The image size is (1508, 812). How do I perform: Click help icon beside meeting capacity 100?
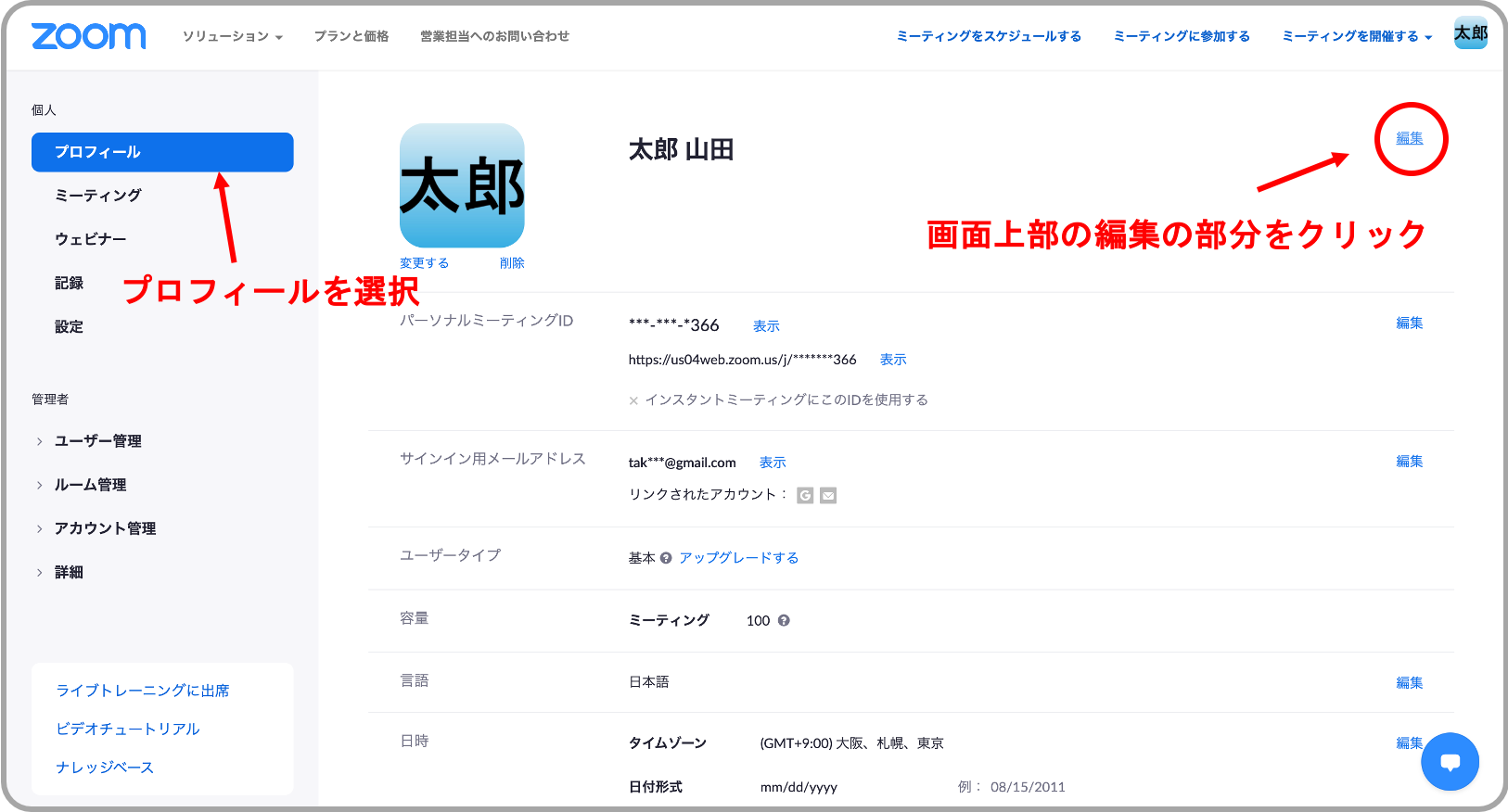[x=784, y=621]
